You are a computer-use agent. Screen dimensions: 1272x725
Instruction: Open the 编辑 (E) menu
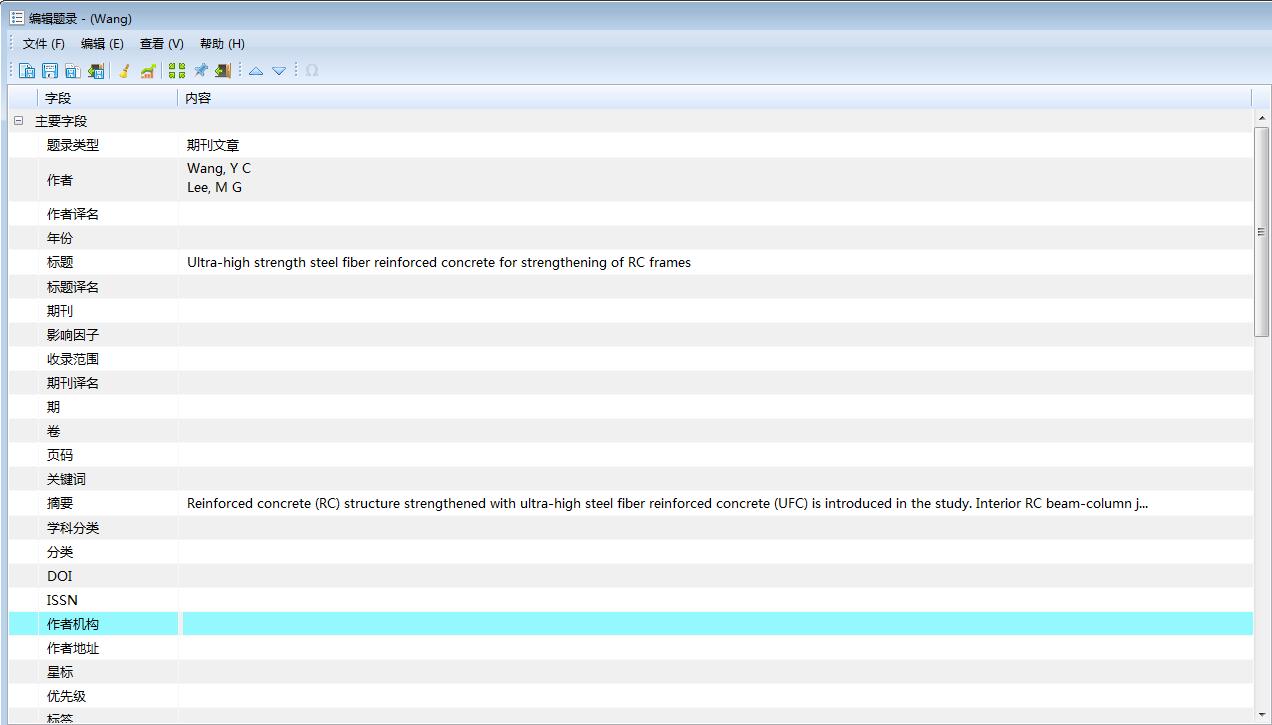point(103,44)
